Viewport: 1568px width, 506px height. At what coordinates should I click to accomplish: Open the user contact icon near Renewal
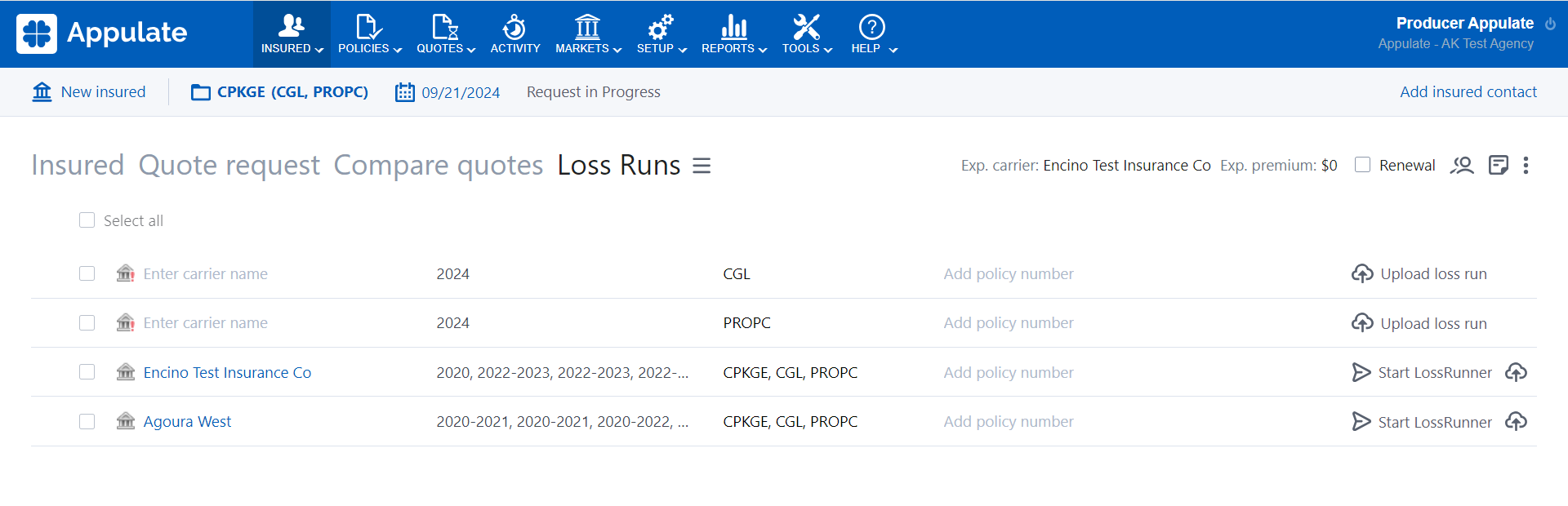click(x=1461, y=166)
